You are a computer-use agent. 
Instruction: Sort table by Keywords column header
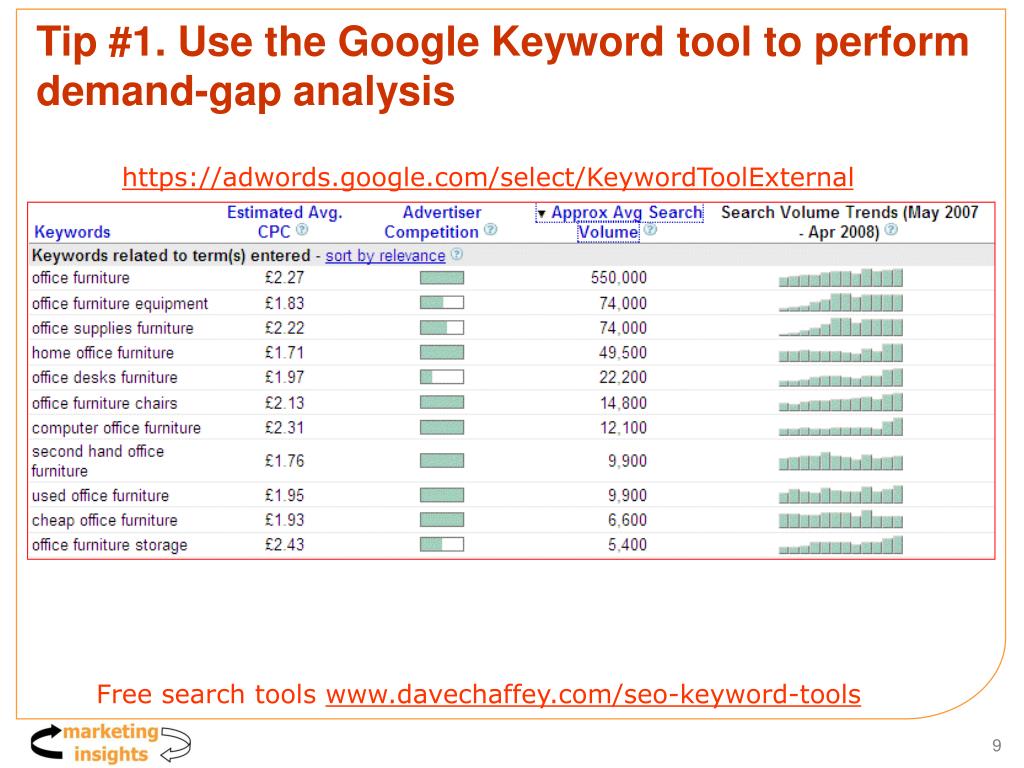click(72, 232)
